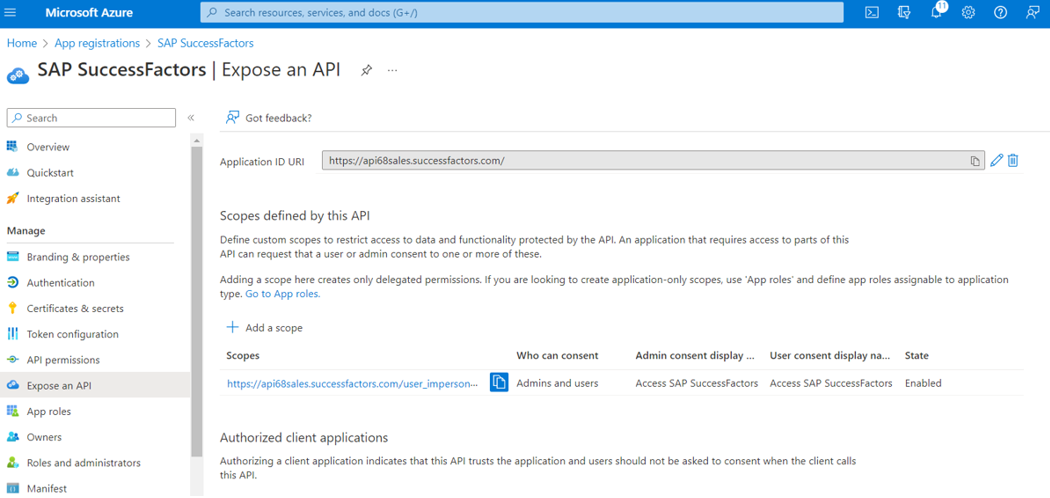1050x498 pixels.
Task: Copy the user_impersonation scope URL
Action: [499, 383]
